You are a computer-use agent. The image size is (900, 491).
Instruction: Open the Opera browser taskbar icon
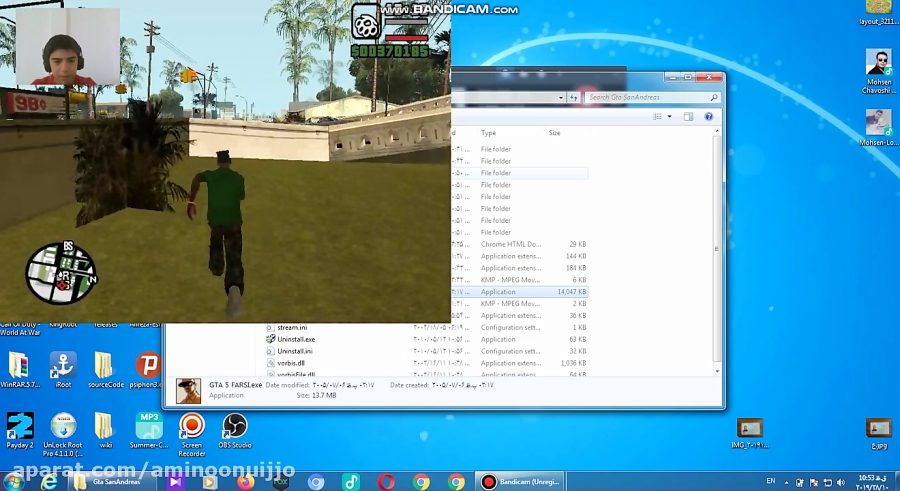tap(386, 481)
